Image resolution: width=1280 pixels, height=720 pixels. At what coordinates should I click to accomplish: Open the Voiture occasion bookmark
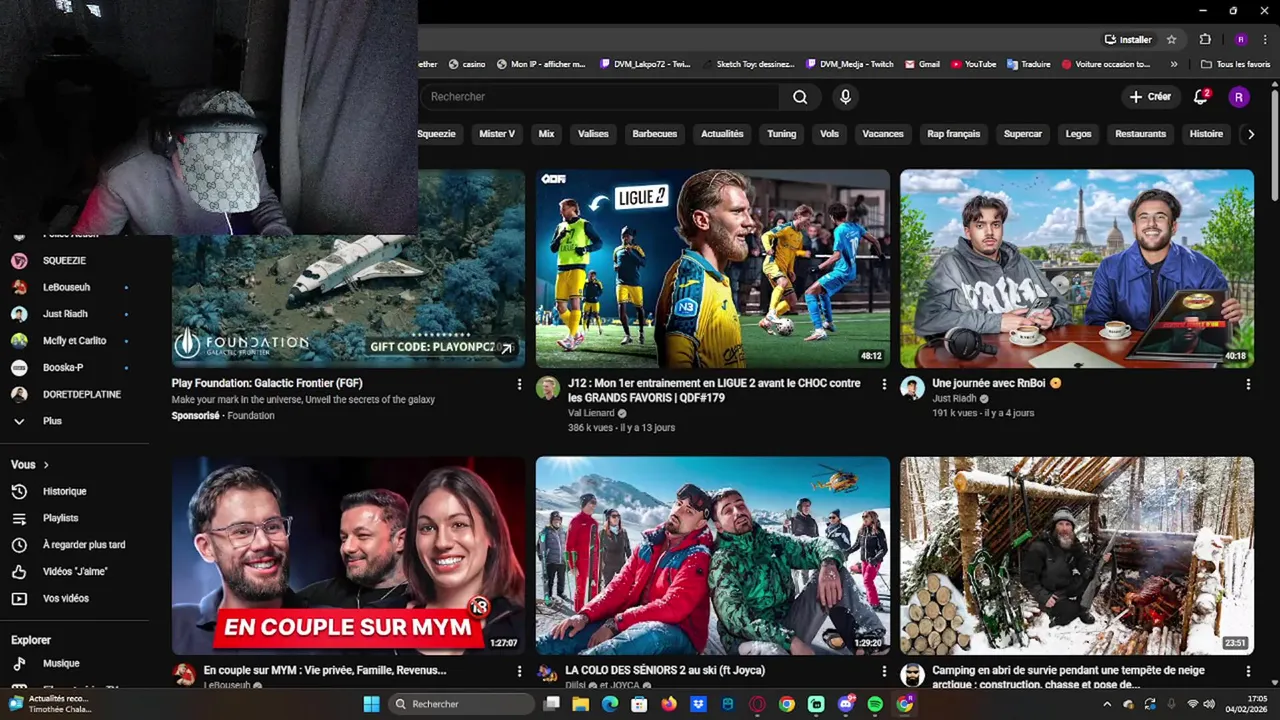[1105, 64]
